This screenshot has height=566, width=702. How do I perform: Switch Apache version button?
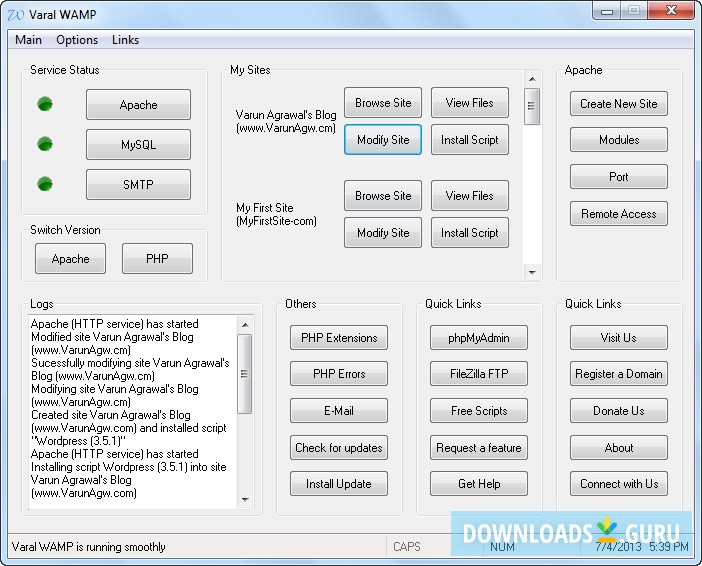pyautogui.click(x=70, y=258)
